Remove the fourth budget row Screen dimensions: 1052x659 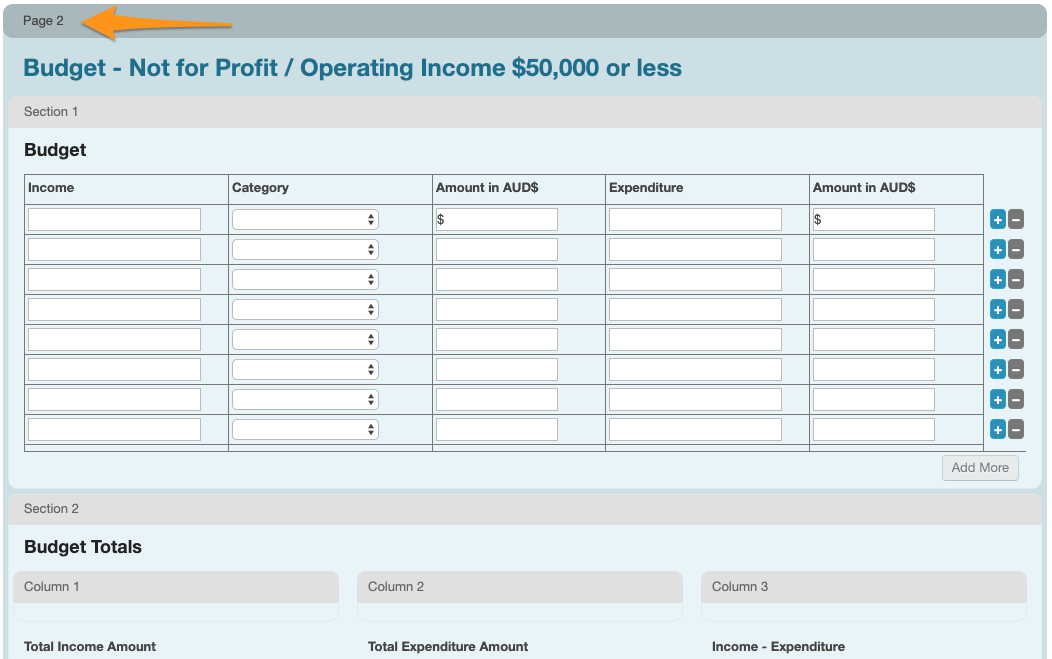coord(1015,310)
